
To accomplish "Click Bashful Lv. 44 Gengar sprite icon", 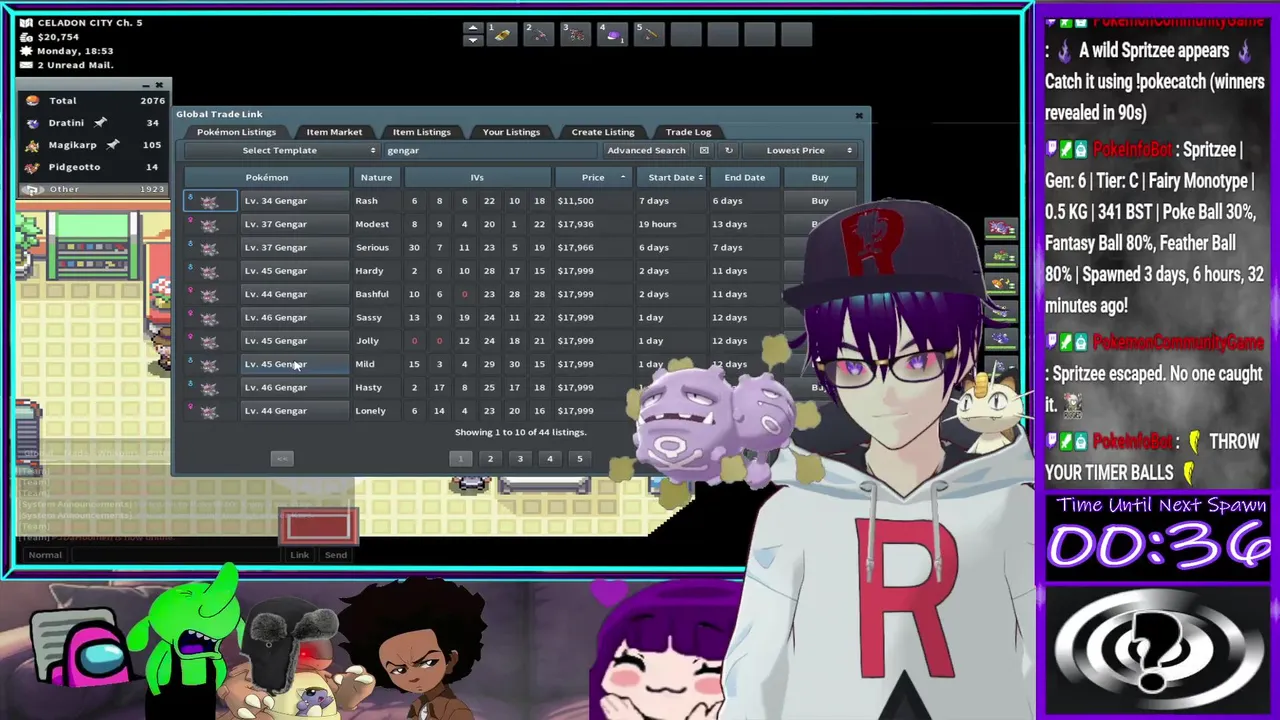I will point(209,294).
